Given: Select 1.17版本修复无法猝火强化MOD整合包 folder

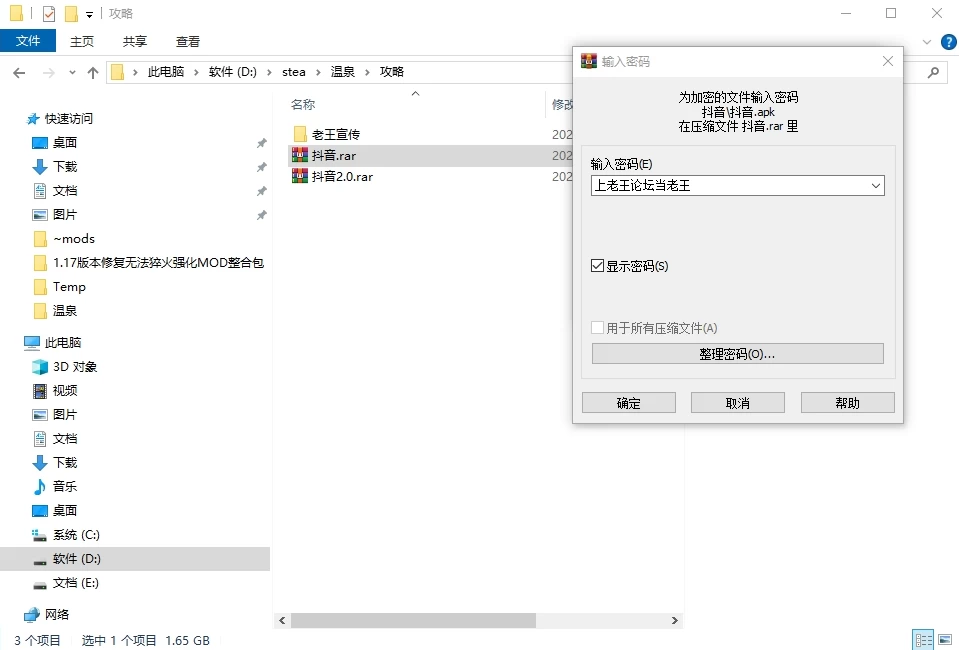Looking at the screenshot, I should coord(158,263).
